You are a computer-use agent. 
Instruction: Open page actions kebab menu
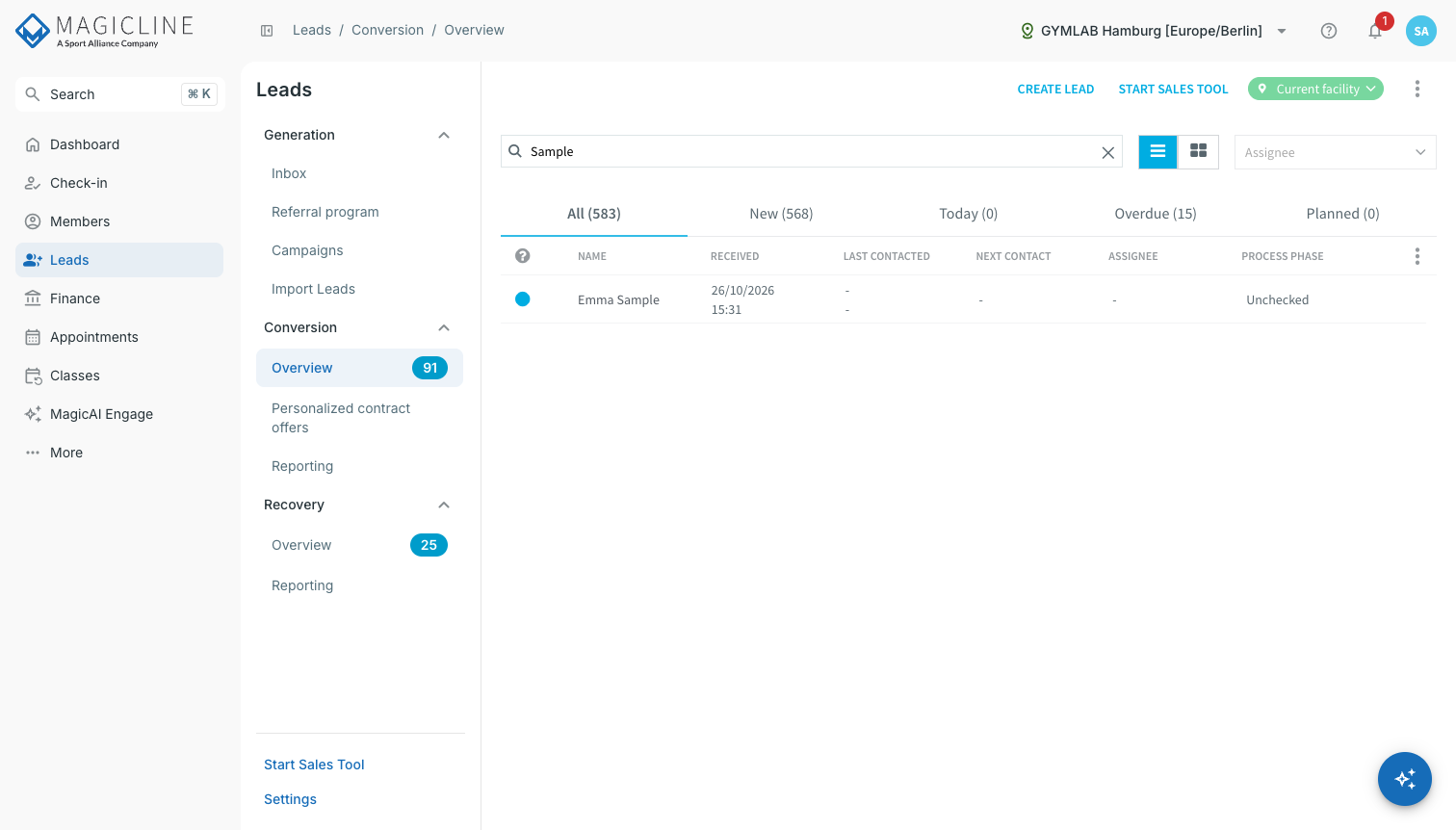coord(1417,89)
